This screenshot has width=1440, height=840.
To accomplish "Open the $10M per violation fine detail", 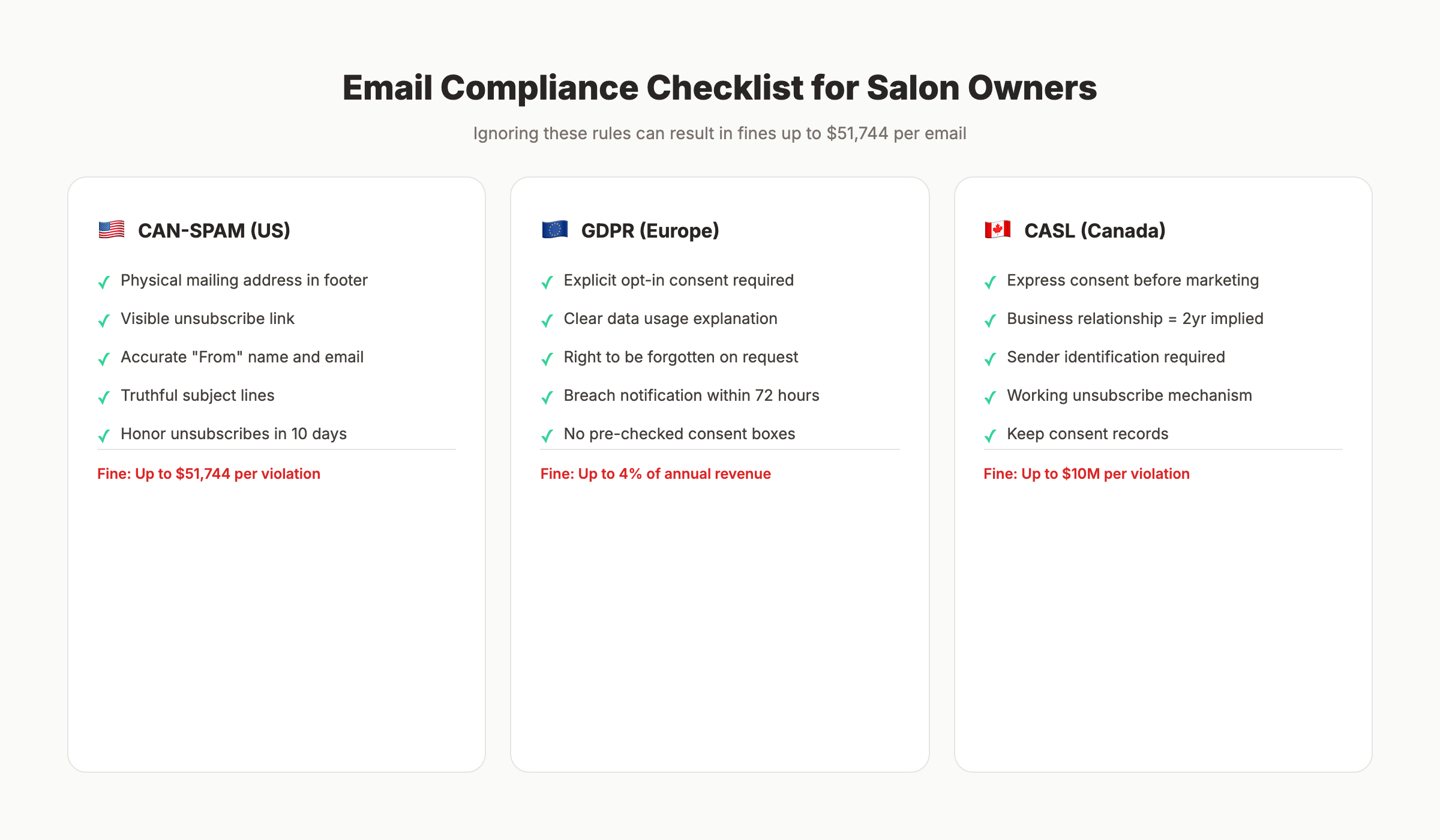I will [x=1086, y=473].
